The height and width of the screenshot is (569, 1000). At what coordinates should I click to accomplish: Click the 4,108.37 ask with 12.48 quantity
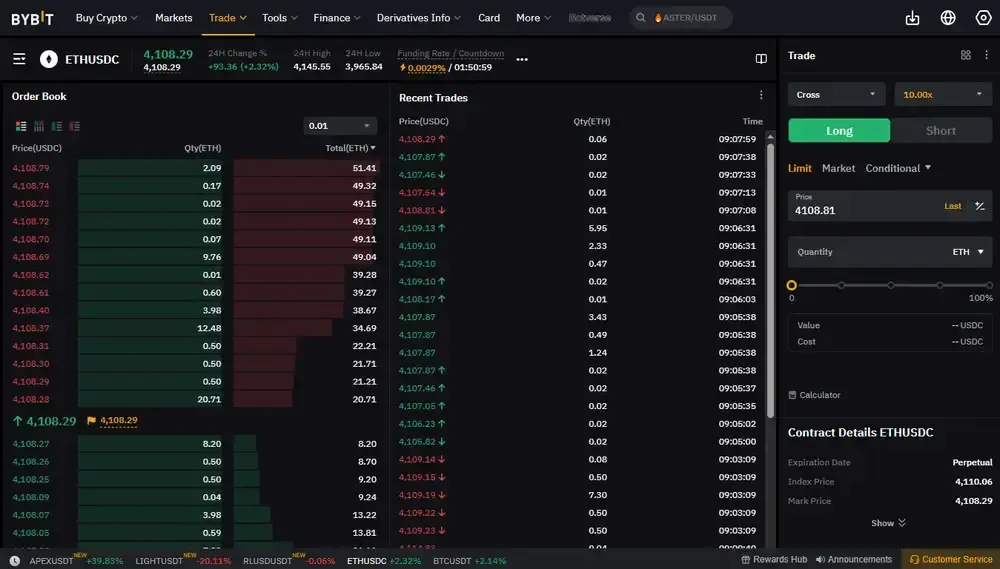tap(195, 328)
